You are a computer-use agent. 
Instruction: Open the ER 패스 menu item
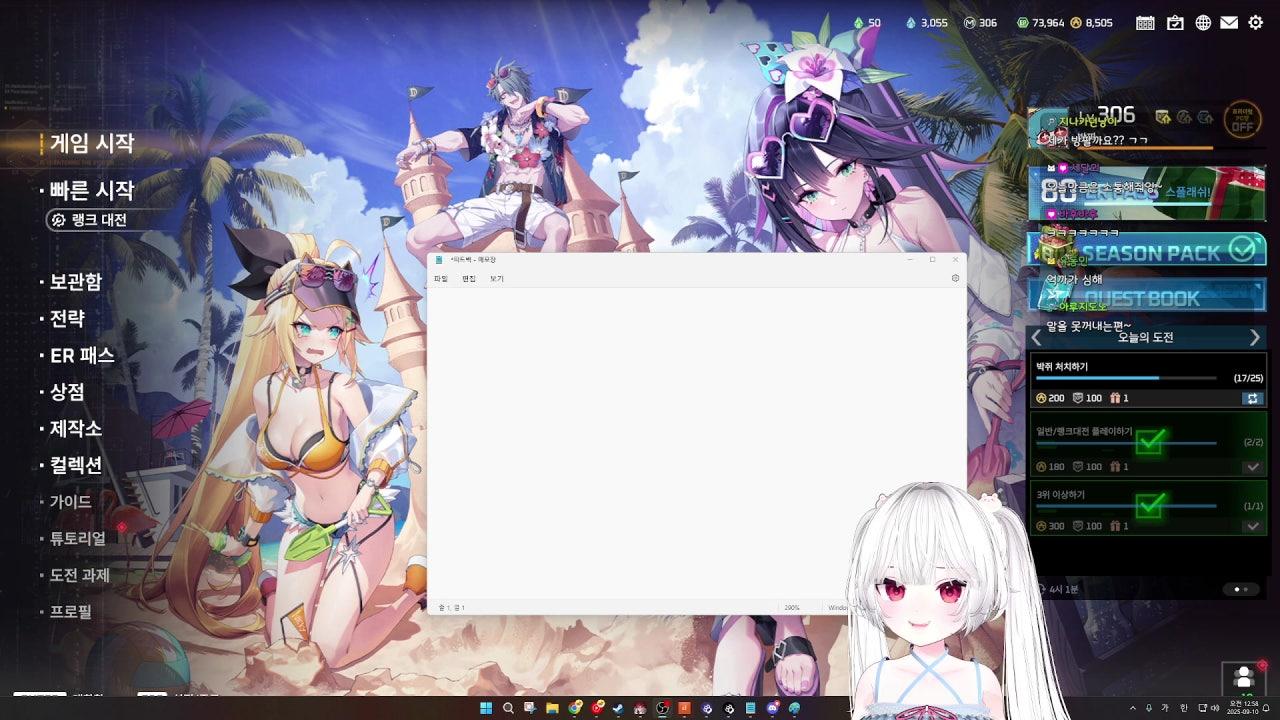coord(82,355)
